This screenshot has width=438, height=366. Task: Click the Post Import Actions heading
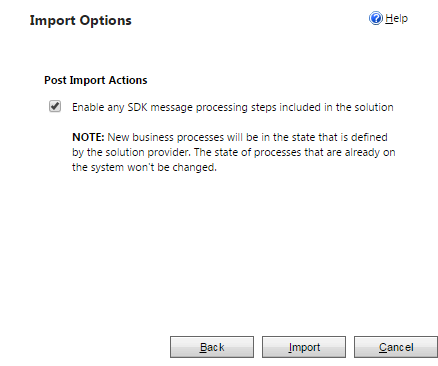[96, 80]
